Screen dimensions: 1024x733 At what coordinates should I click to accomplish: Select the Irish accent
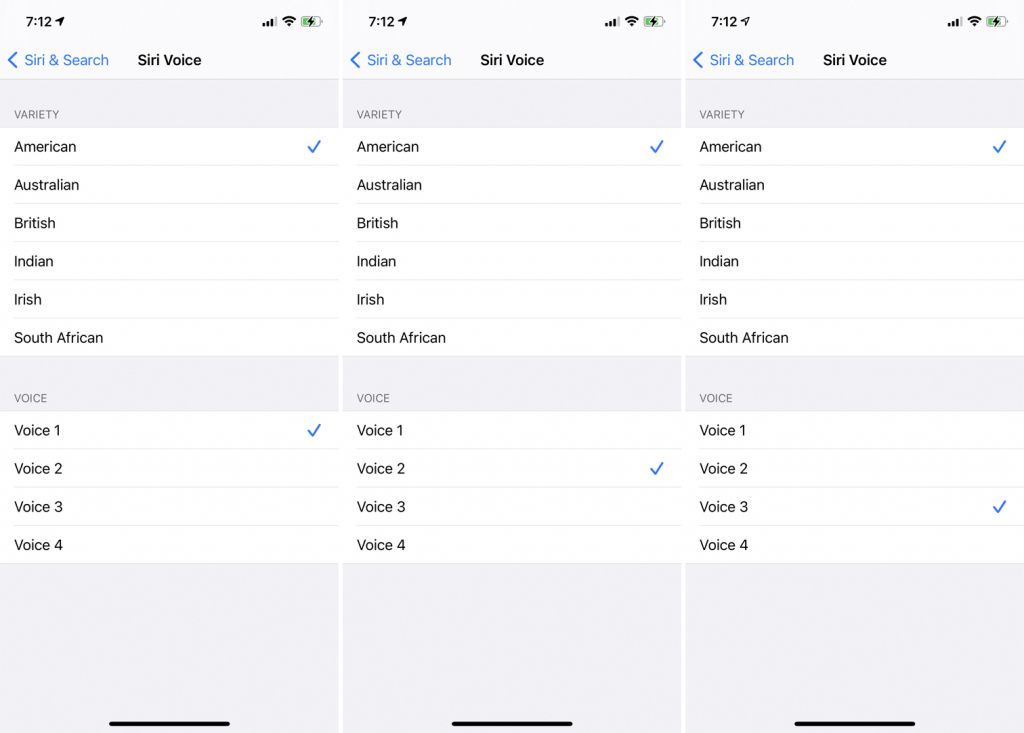point(28,299)
